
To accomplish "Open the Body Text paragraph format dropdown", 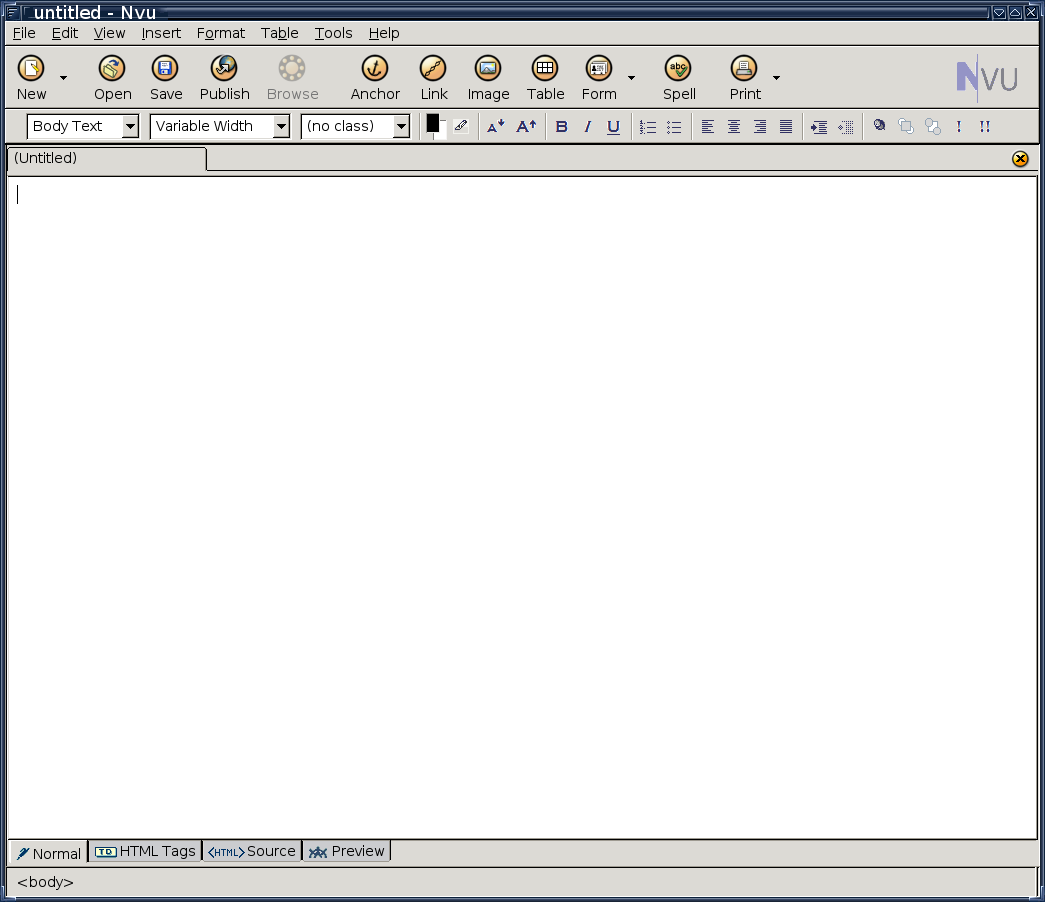I will [x=83, y=126].
